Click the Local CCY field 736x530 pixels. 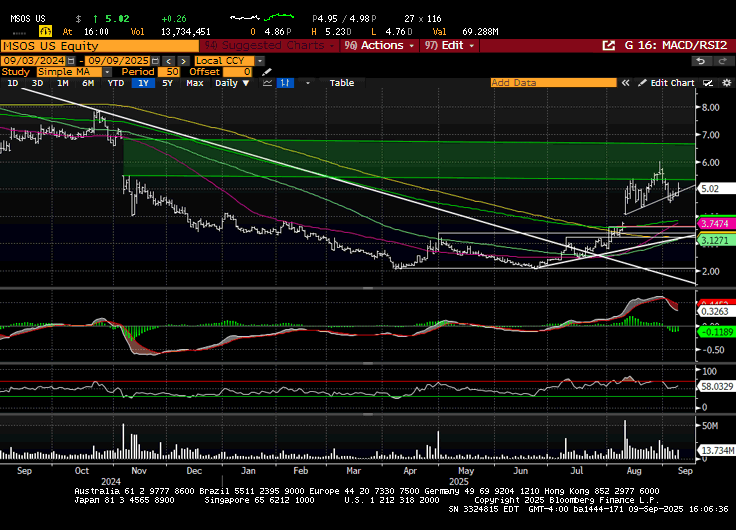(225, 61)
